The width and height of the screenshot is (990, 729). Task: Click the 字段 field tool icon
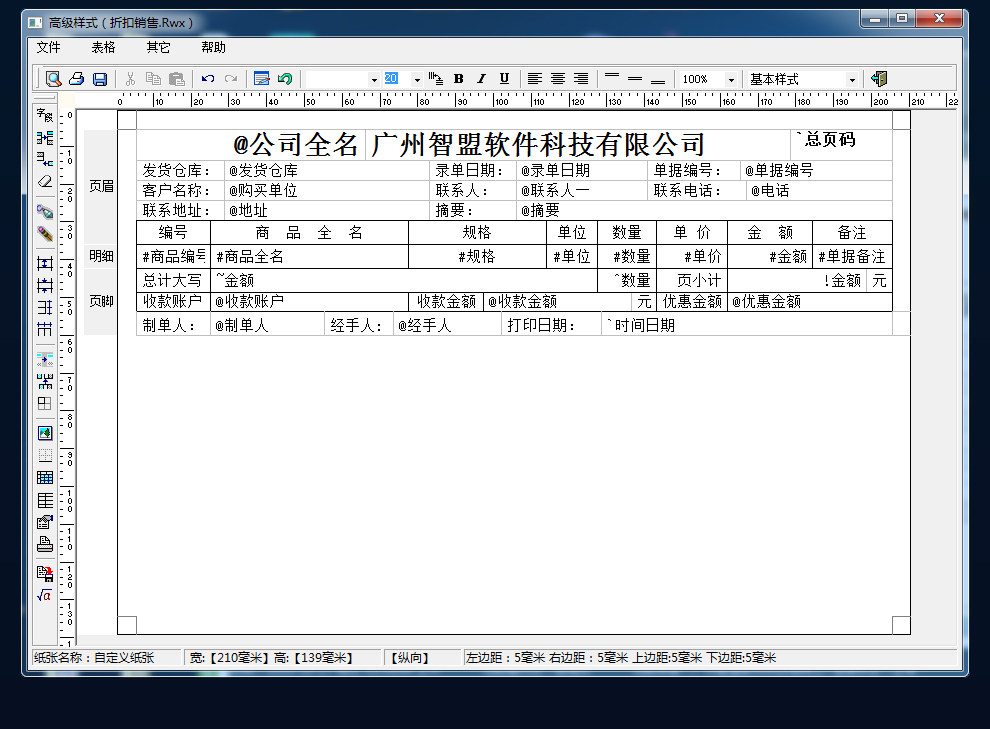tap(45, 115)
